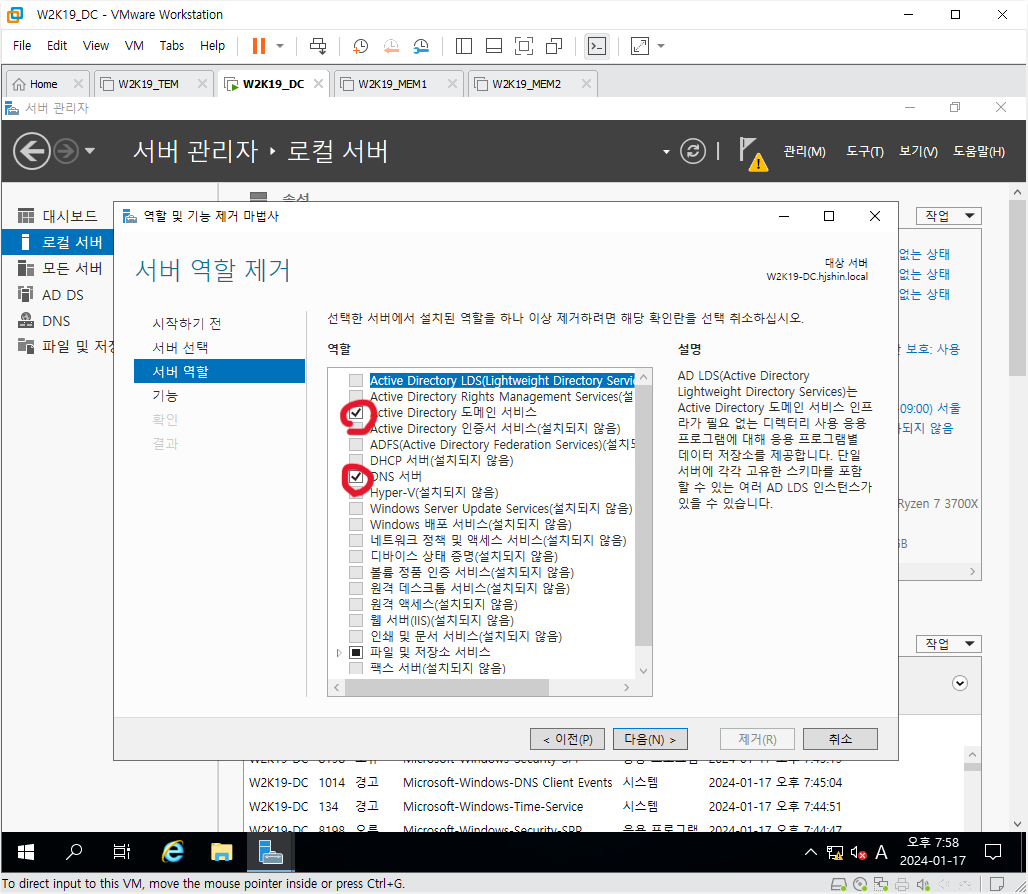Open notifications flag with warning

pyautogui.click(x=753, y=153)
